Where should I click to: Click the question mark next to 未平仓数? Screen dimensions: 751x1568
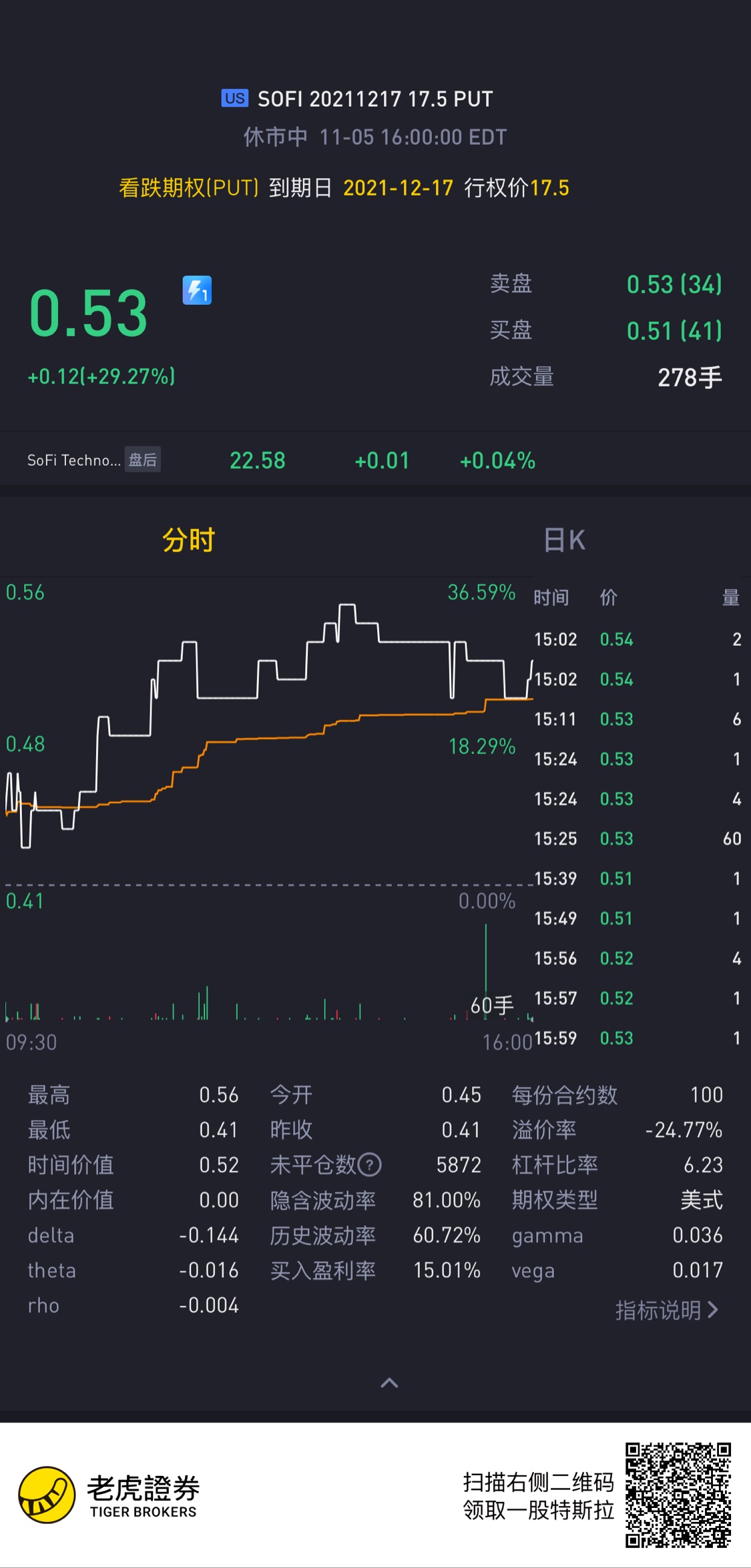coord(370,1165)
